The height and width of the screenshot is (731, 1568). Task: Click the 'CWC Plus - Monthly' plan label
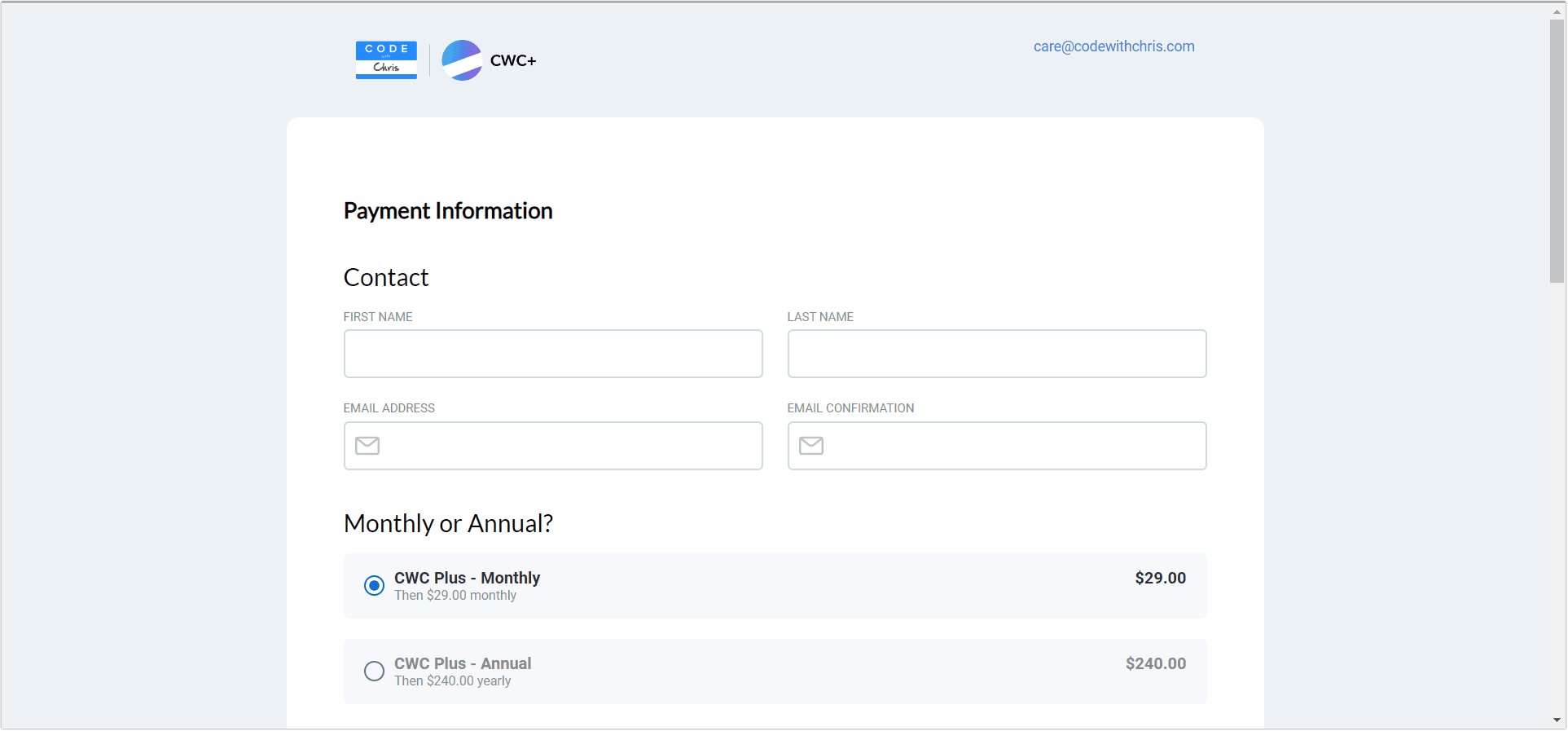point(467,578)
